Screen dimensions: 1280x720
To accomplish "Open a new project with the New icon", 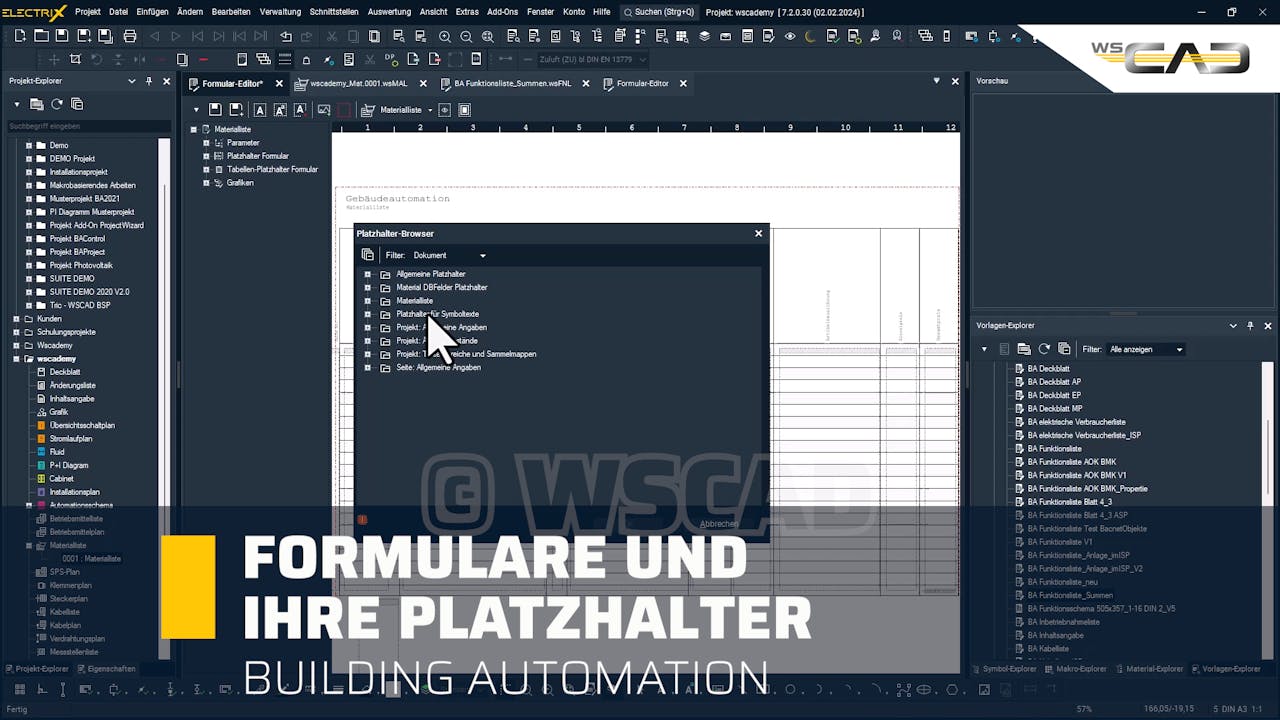I will coord(20,36).
